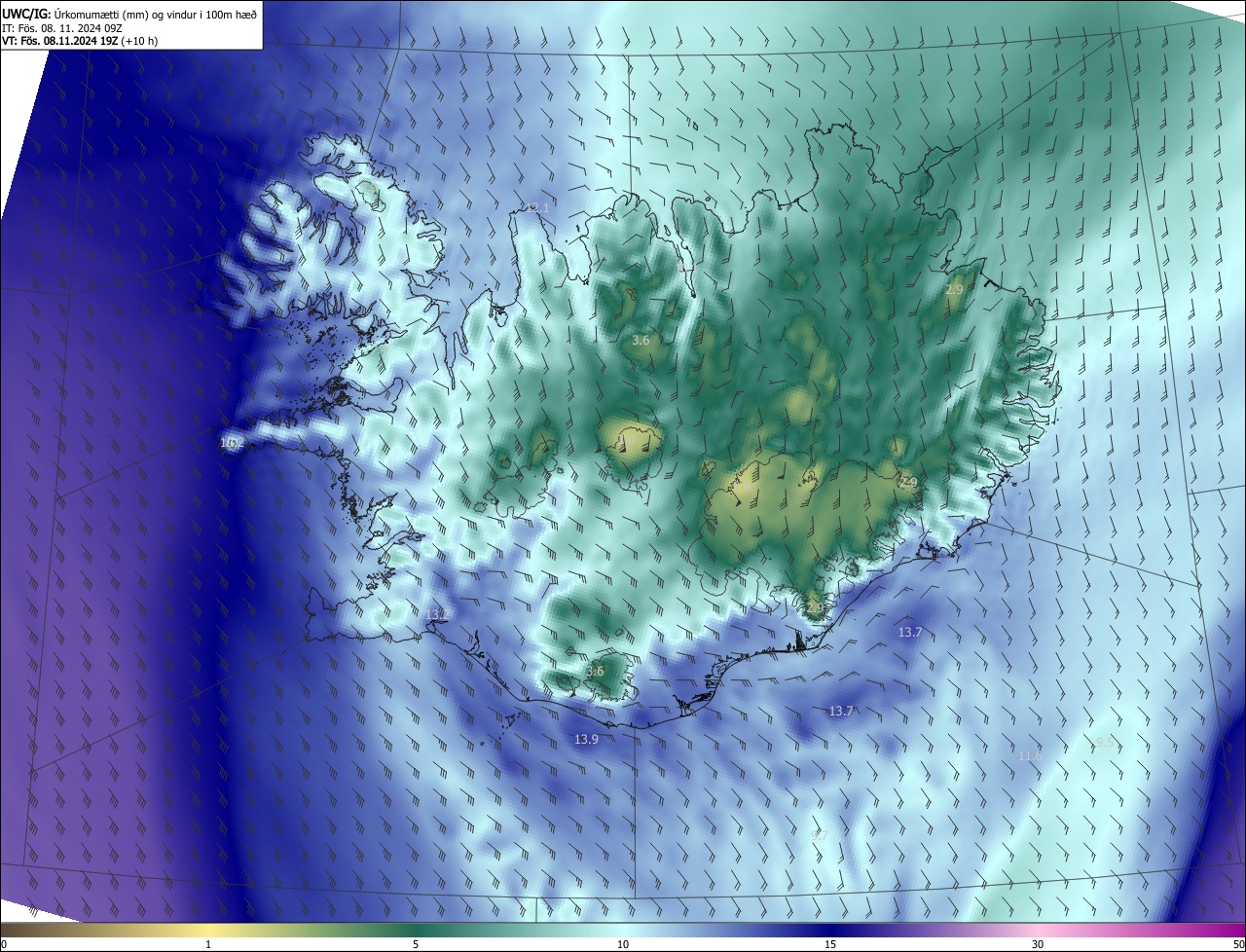The width and height of the screenshot is (1246, 952).
Task: Click the 13.9 value south of the coast
Action: point(586,740)
